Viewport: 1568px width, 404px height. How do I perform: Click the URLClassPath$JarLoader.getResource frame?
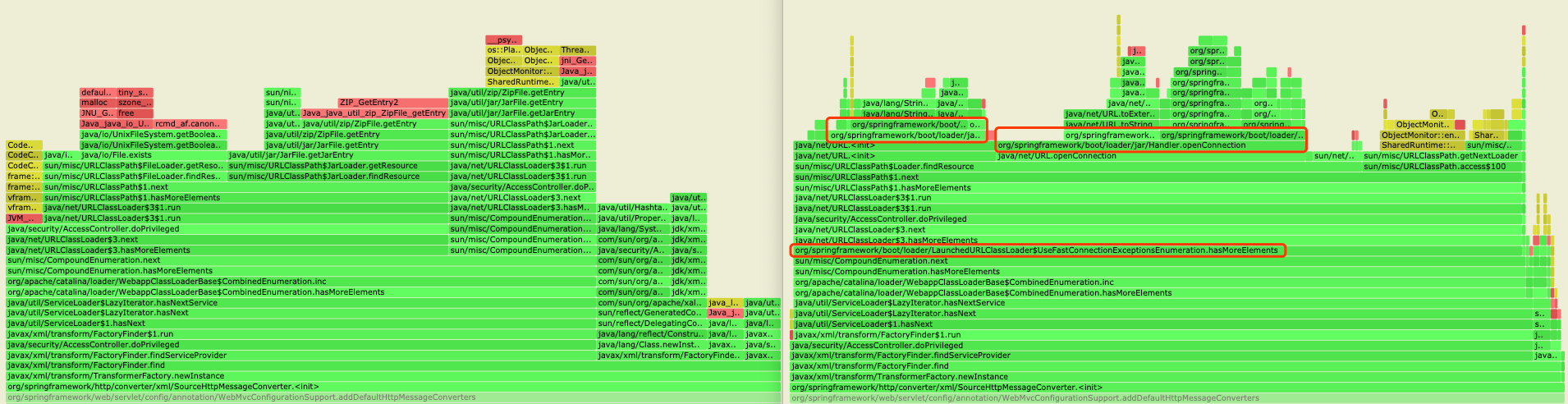(x=337, y=166)
